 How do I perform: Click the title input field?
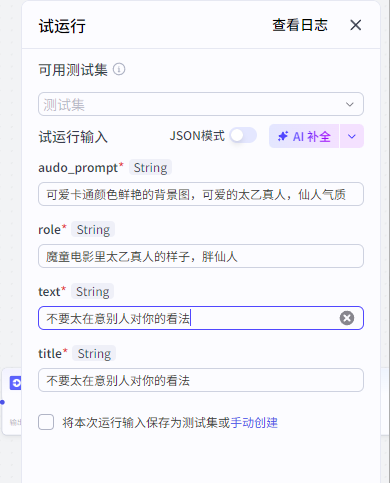coord(201,380)
